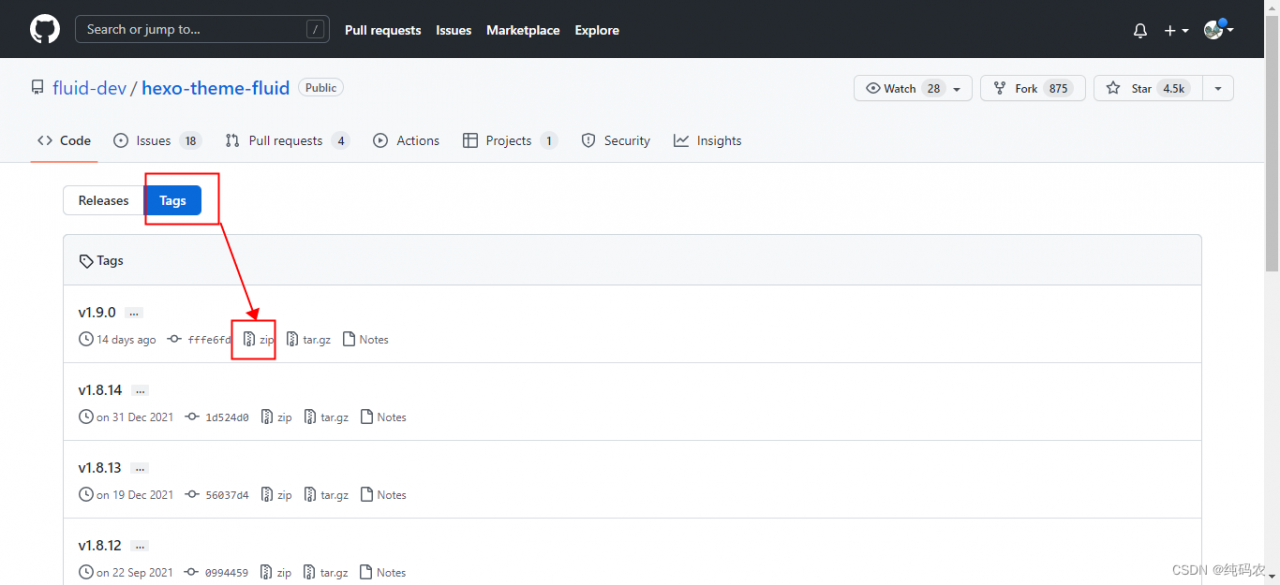Screen dimensions: 1280x585
Task: Switch to the Actions tab
Action: click(x=406, y=141)
